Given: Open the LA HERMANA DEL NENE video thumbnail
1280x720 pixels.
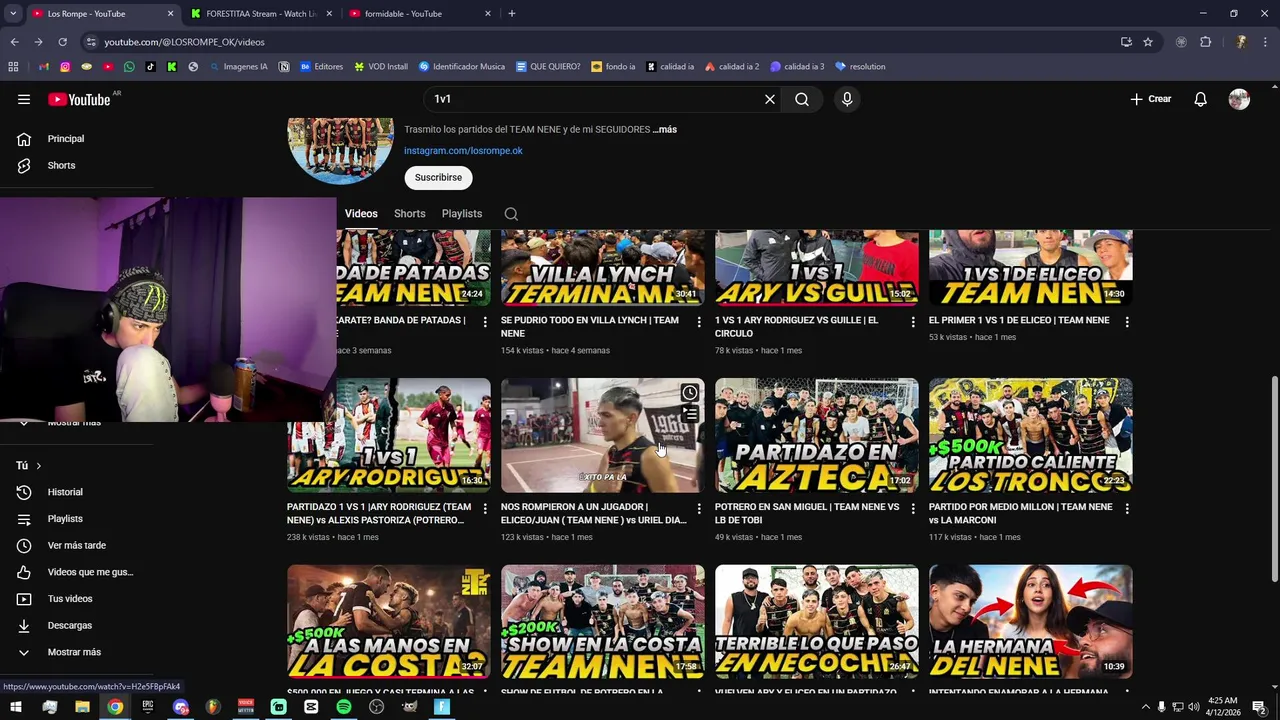Looking at the screenshot, I should 1031,622.
